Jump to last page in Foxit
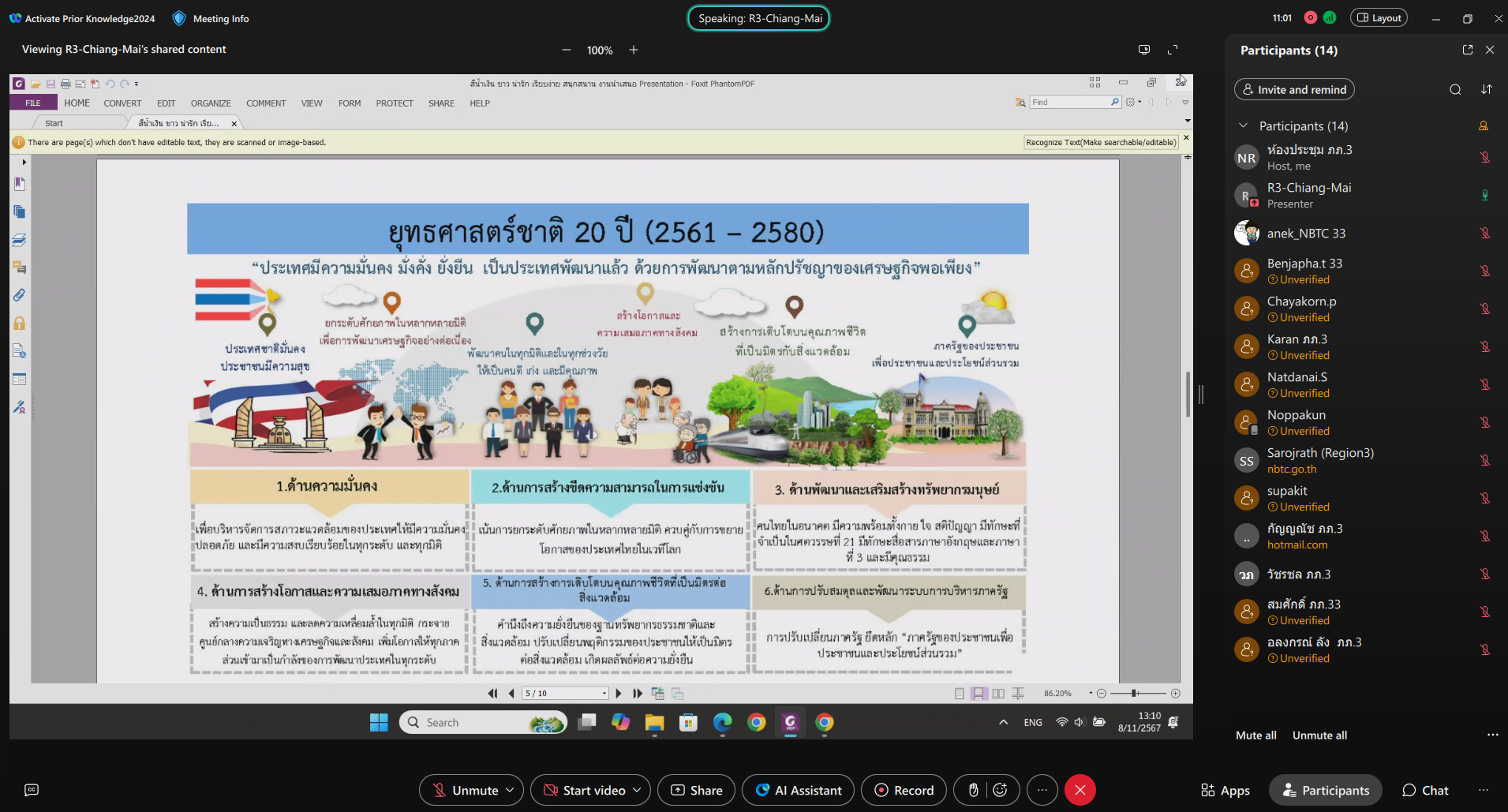The width and height of the screenshot is (1508, 812). coord(638,694)
